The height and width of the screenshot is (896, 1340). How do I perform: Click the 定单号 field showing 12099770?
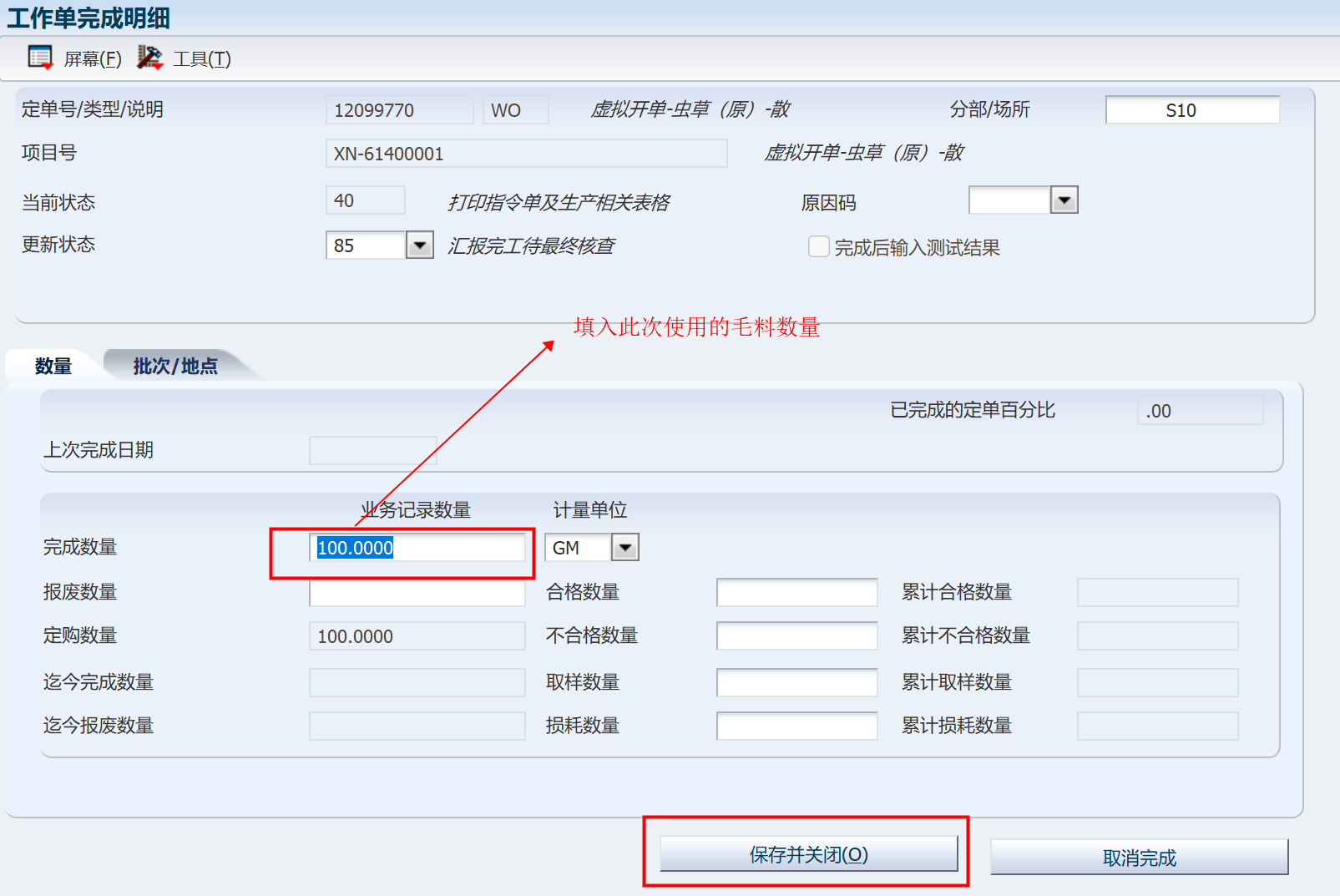tap(399, 110)
